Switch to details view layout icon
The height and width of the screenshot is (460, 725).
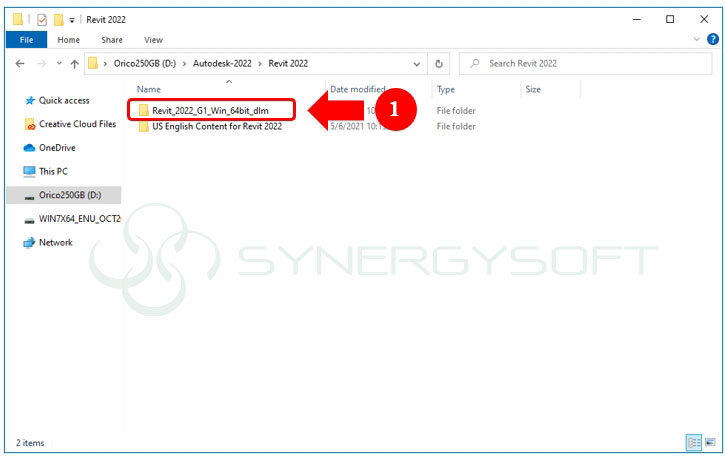pyautogui.click(x=694, y=442)
